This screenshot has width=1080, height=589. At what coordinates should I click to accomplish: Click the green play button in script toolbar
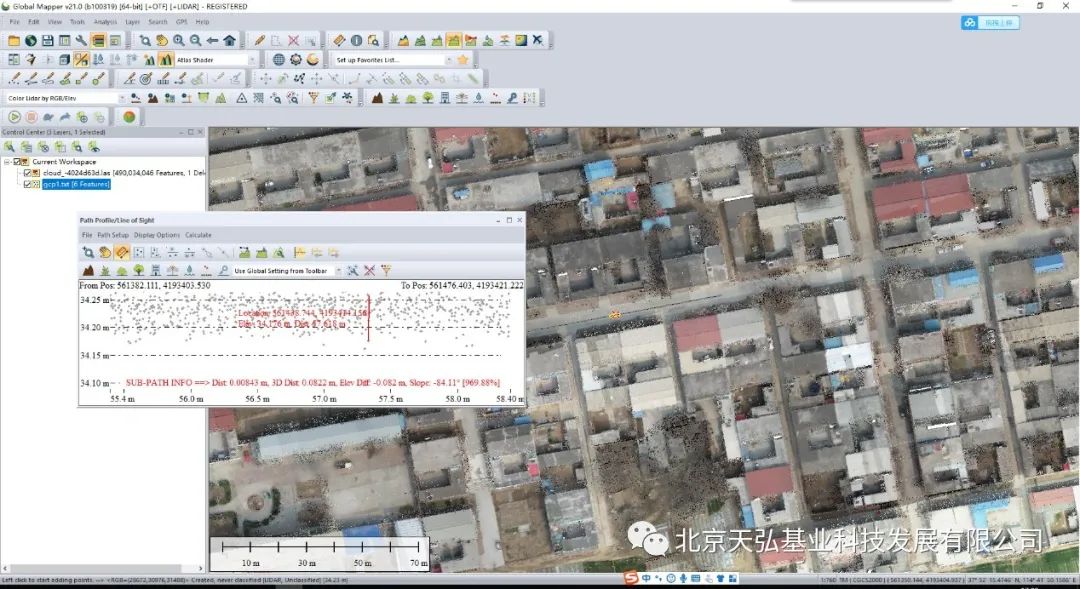14,117
